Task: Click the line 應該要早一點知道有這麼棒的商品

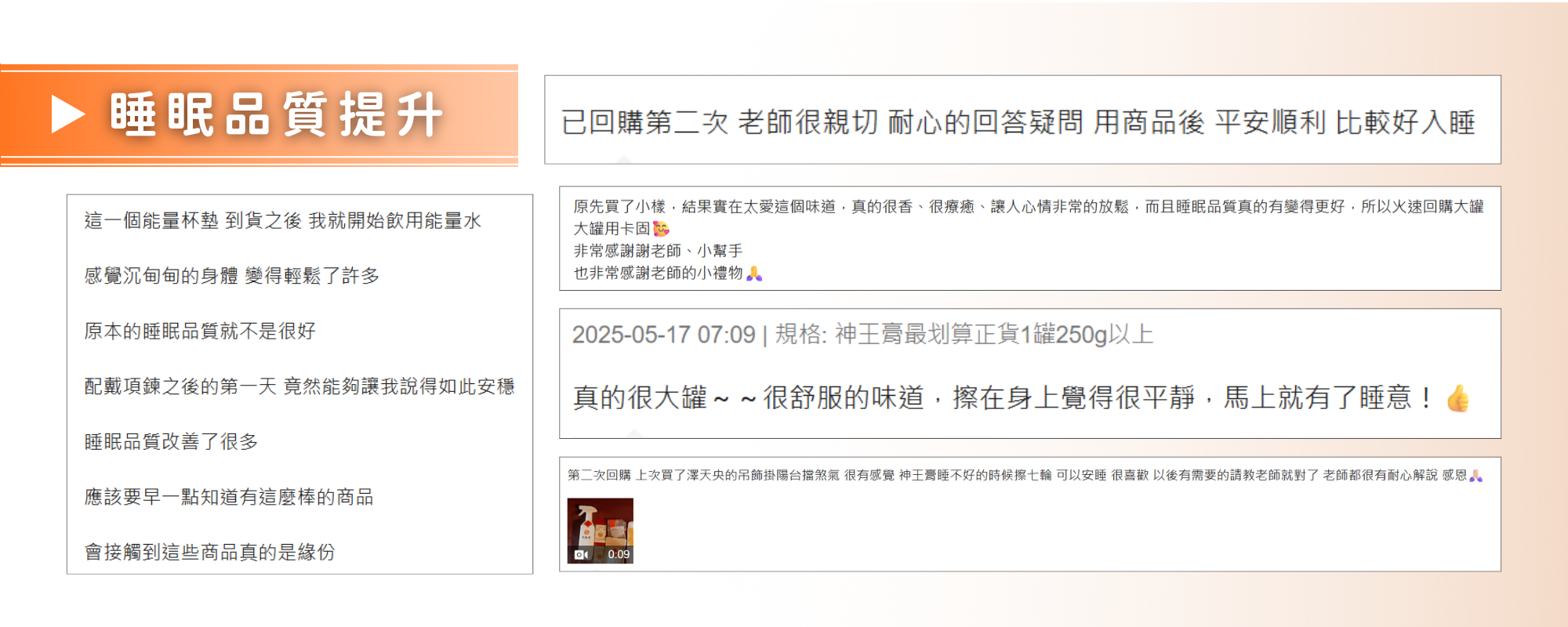Action: (229, 497)
